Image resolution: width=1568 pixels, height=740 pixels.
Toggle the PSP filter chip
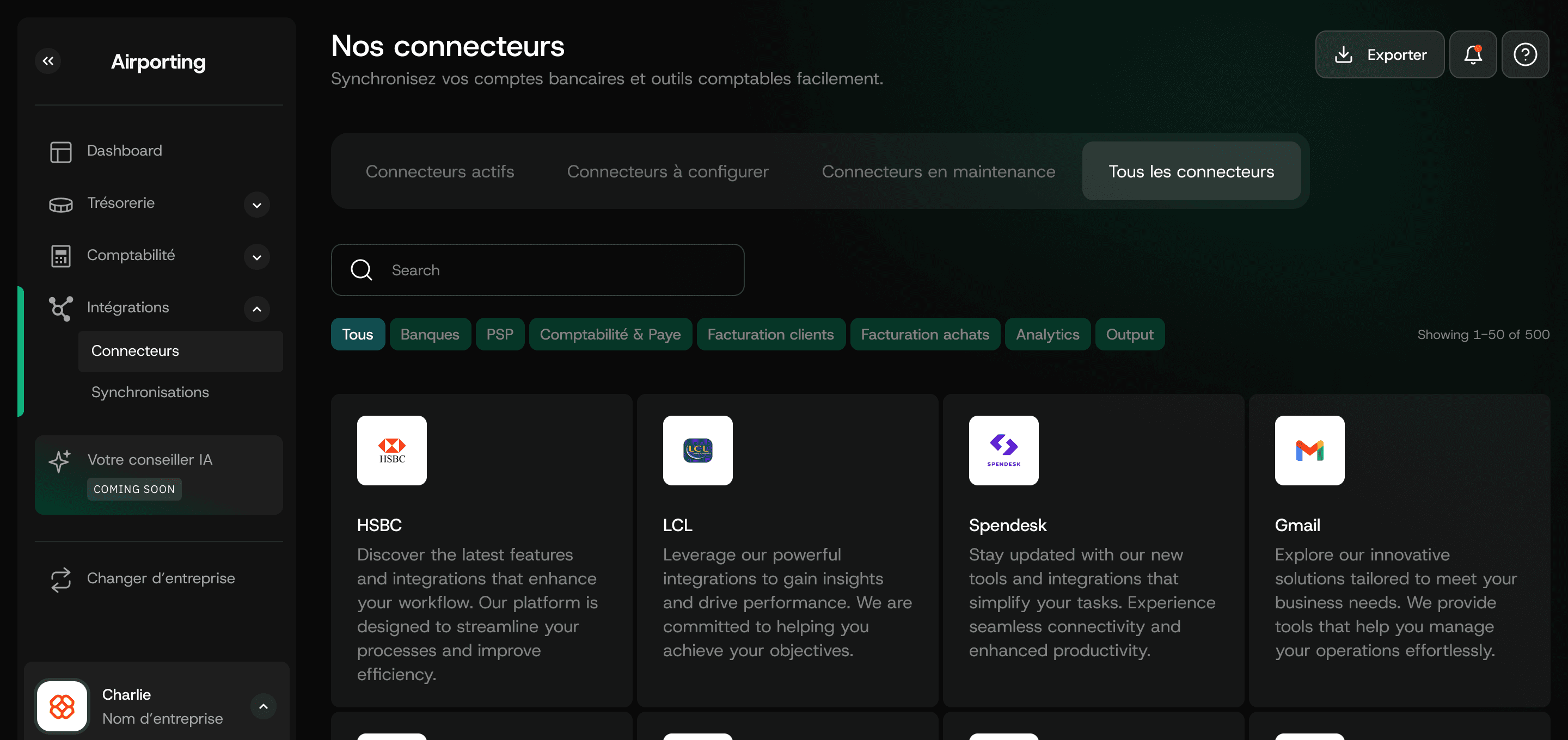[500, 334]
